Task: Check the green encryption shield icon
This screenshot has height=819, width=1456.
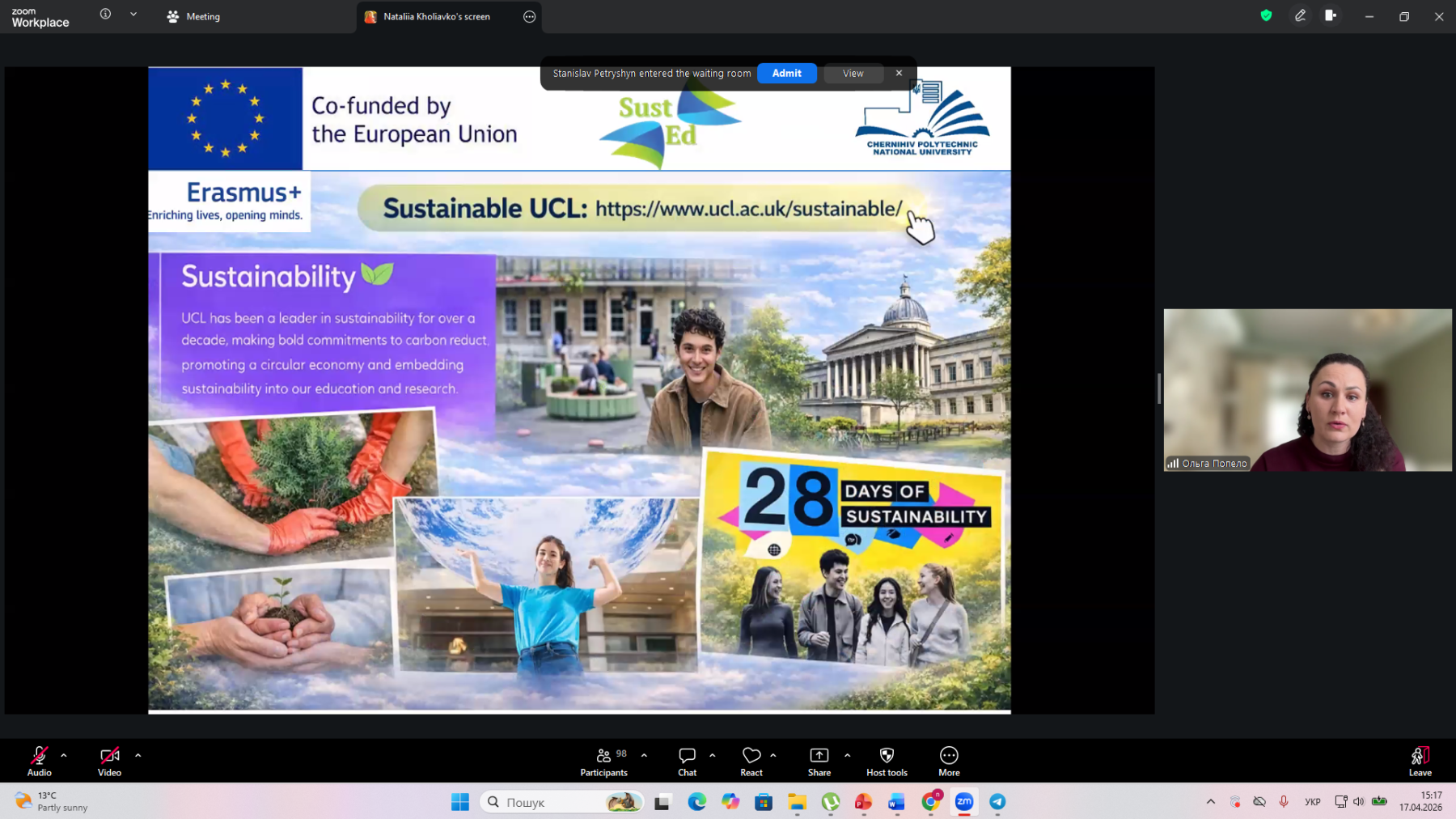Action: [x=1267, y=15]
